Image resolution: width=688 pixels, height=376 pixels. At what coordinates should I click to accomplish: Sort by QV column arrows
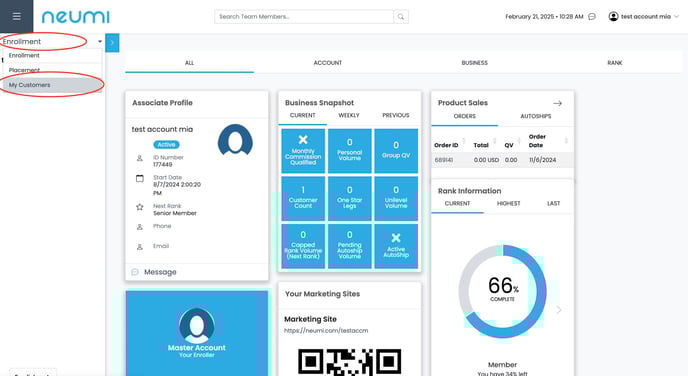click(519, 141)
